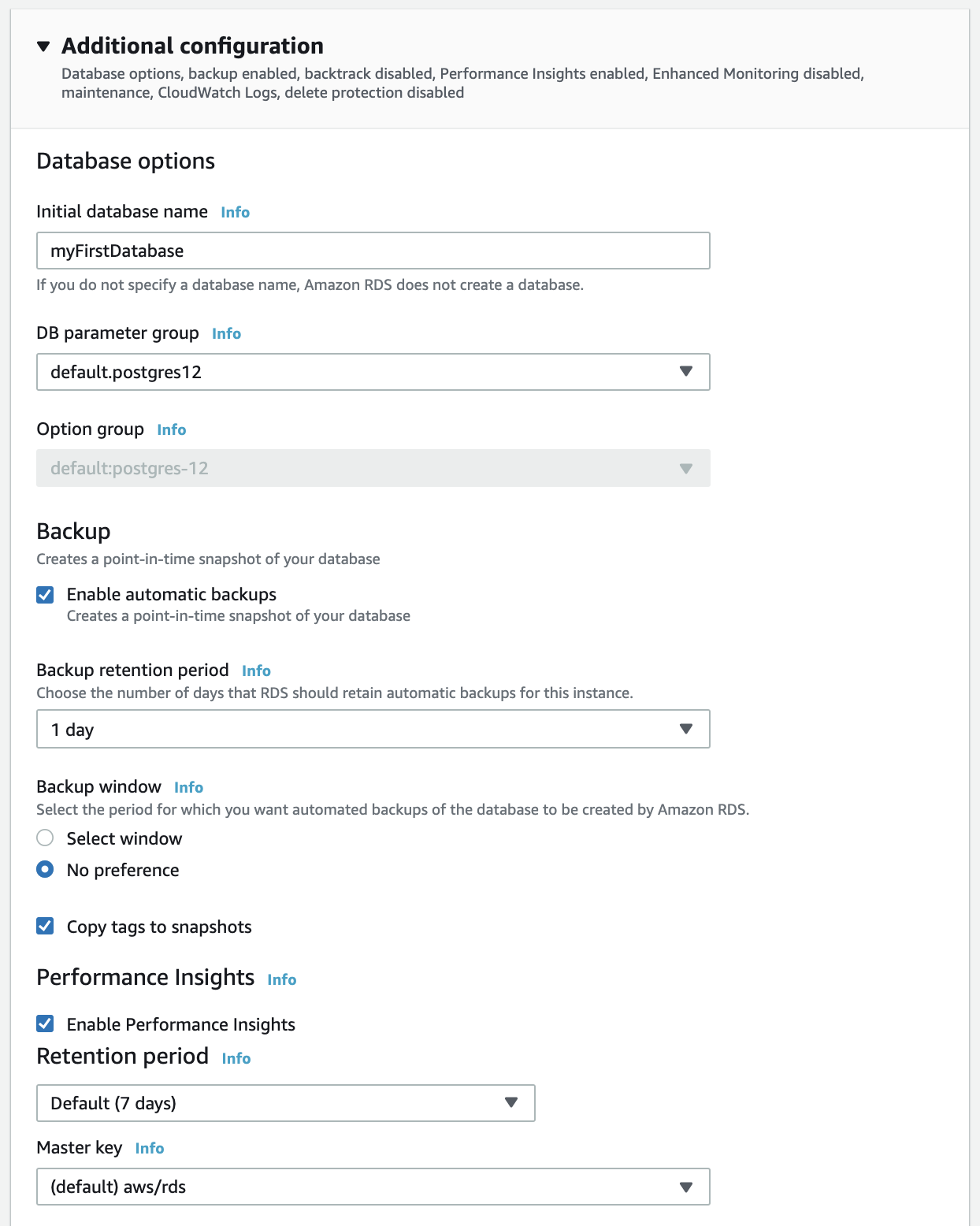
Task: Open the Master key dropdown
Action: click(373, 1187)
